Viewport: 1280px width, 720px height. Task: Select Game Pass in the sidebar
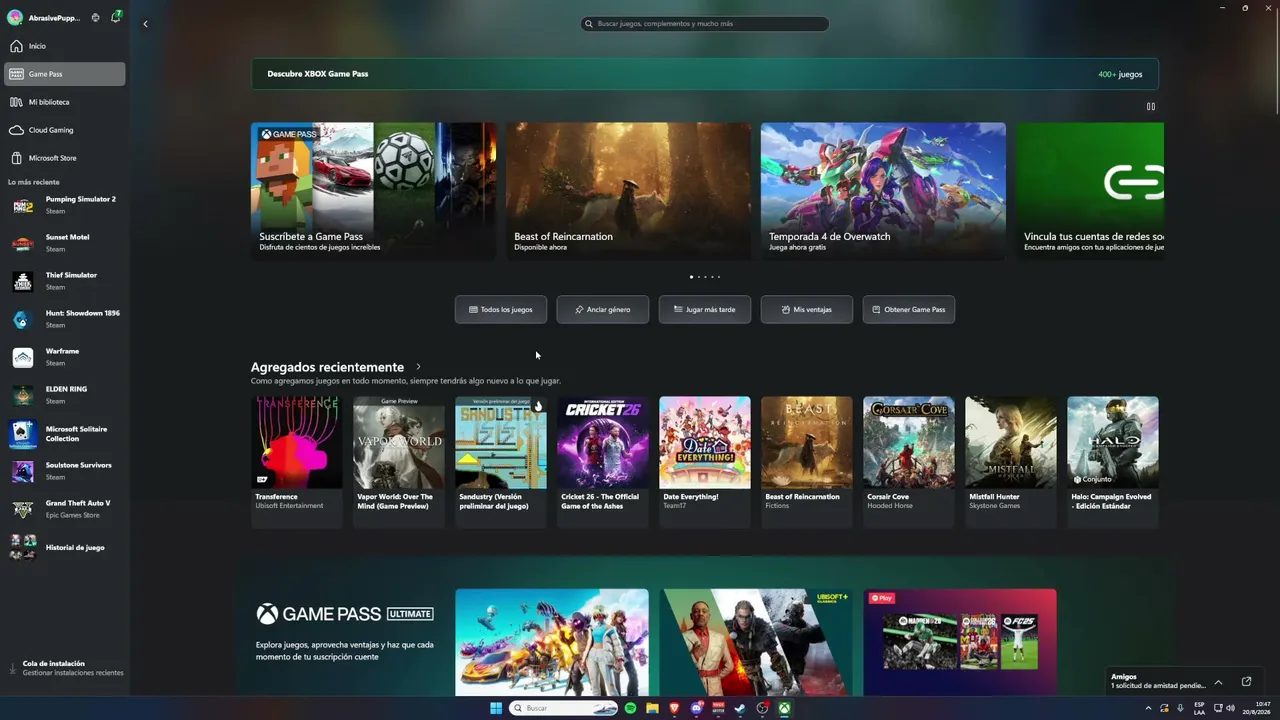(x=65, y=74)
